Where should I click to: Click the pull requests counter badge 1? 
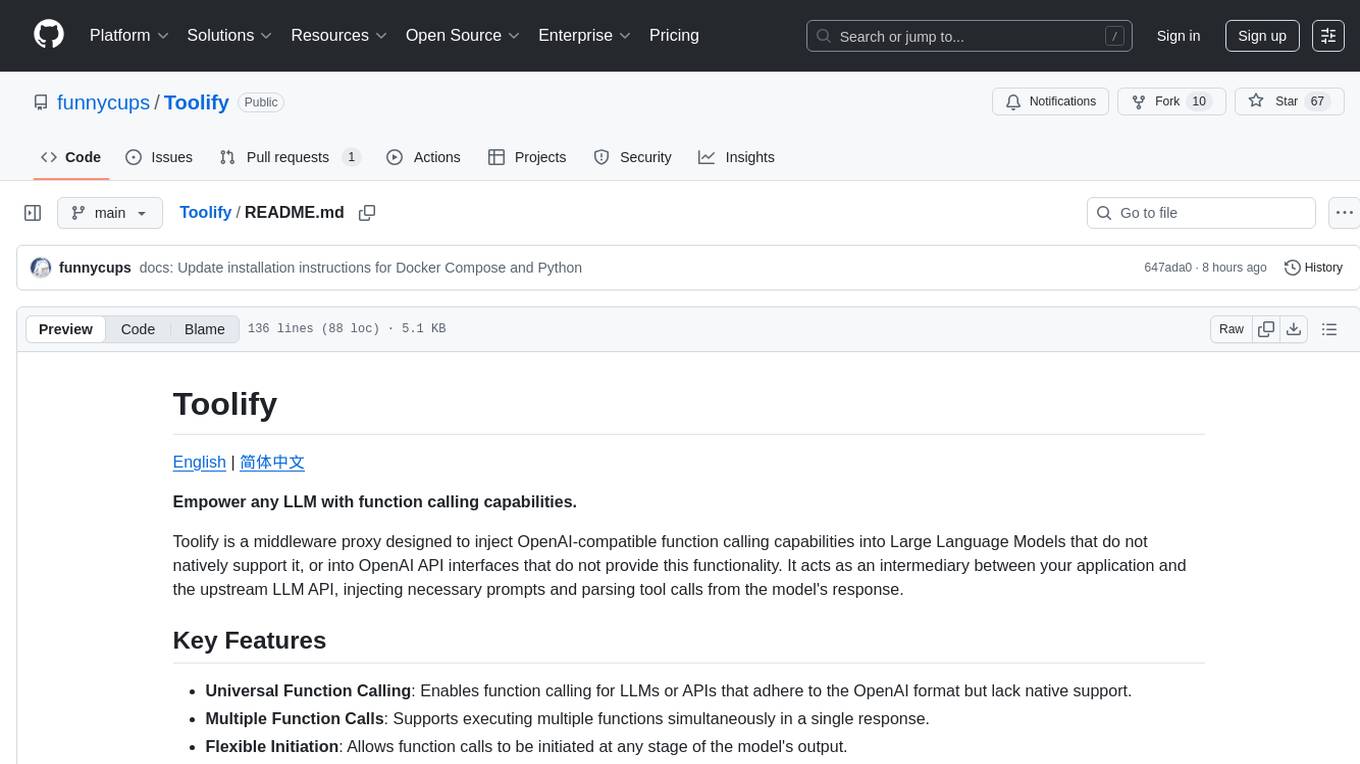(351, 157)
